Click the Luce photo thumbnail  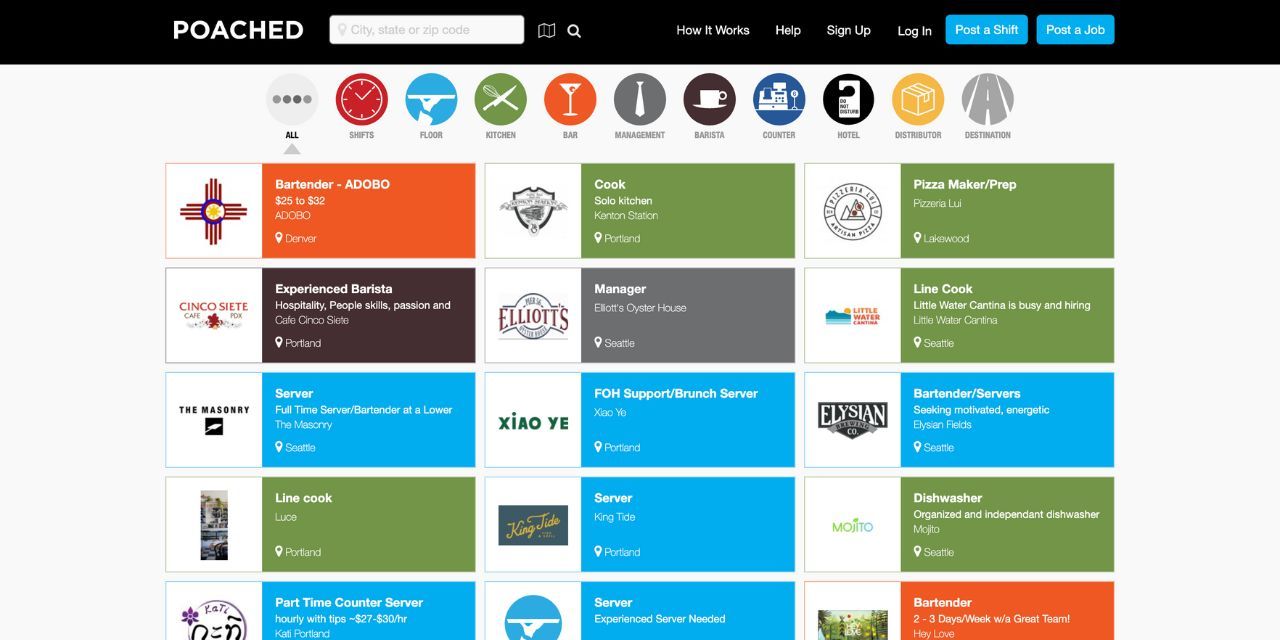214,524
